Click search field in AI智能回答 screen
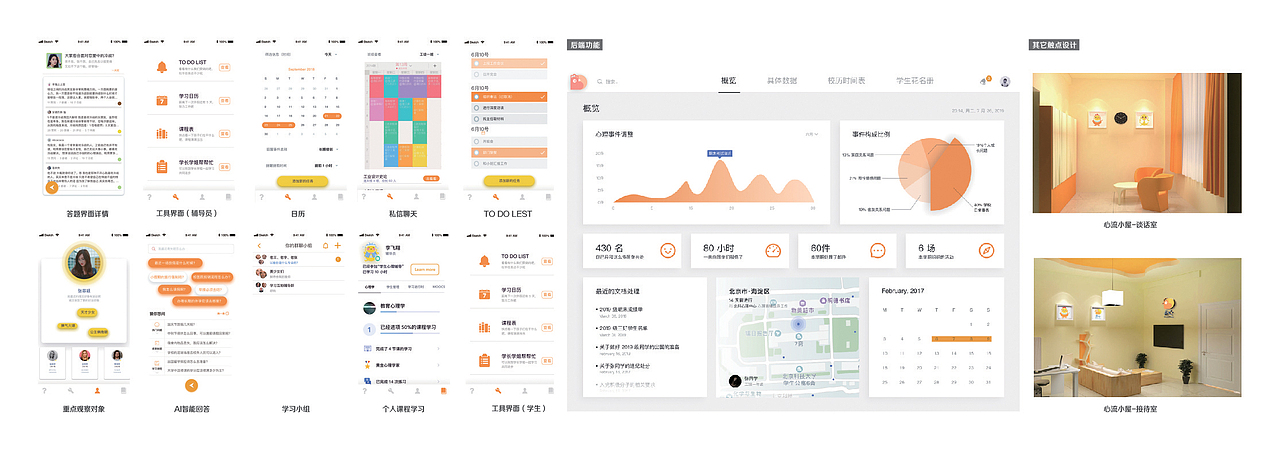Screen dimensions: 1280x450 click(x=192, y=248)
